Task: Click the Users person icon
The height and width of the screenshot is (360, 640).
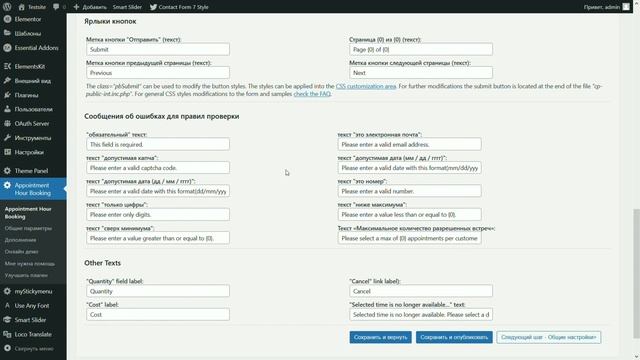Action: coord(7,109)
